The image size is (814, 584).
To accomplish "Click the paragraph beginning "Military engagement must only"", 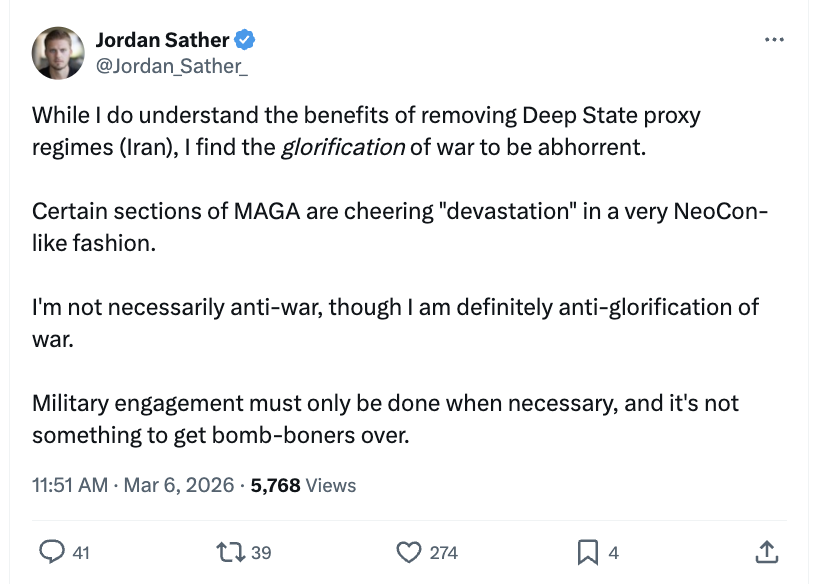I will point(385,419).
